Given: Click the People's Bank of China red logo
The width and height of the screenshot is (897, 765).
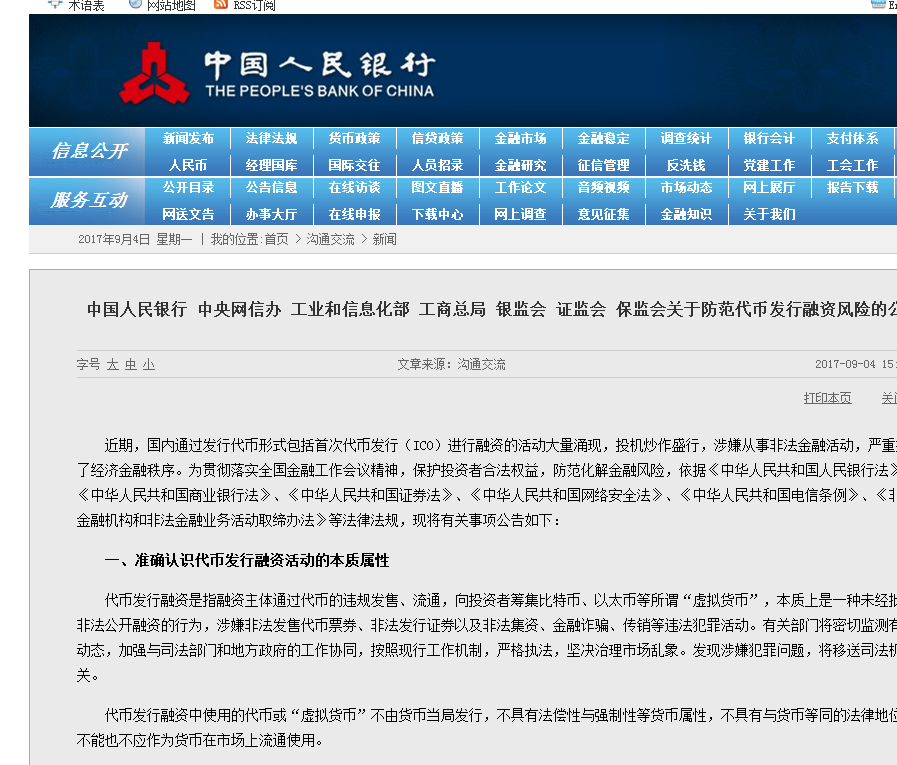Looking at the screenshot, I should [154, 73].
